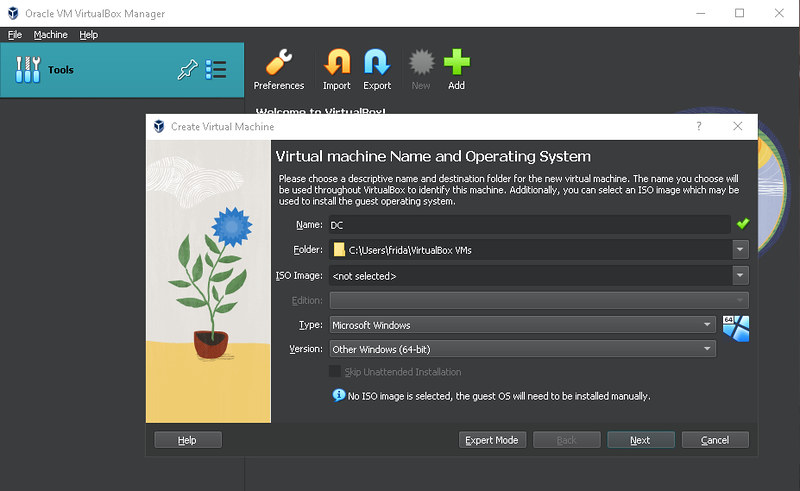Screen dimensions: 800x491
Task: Minimize the VirtualBox Manager window
Action: tap(701, 13)
